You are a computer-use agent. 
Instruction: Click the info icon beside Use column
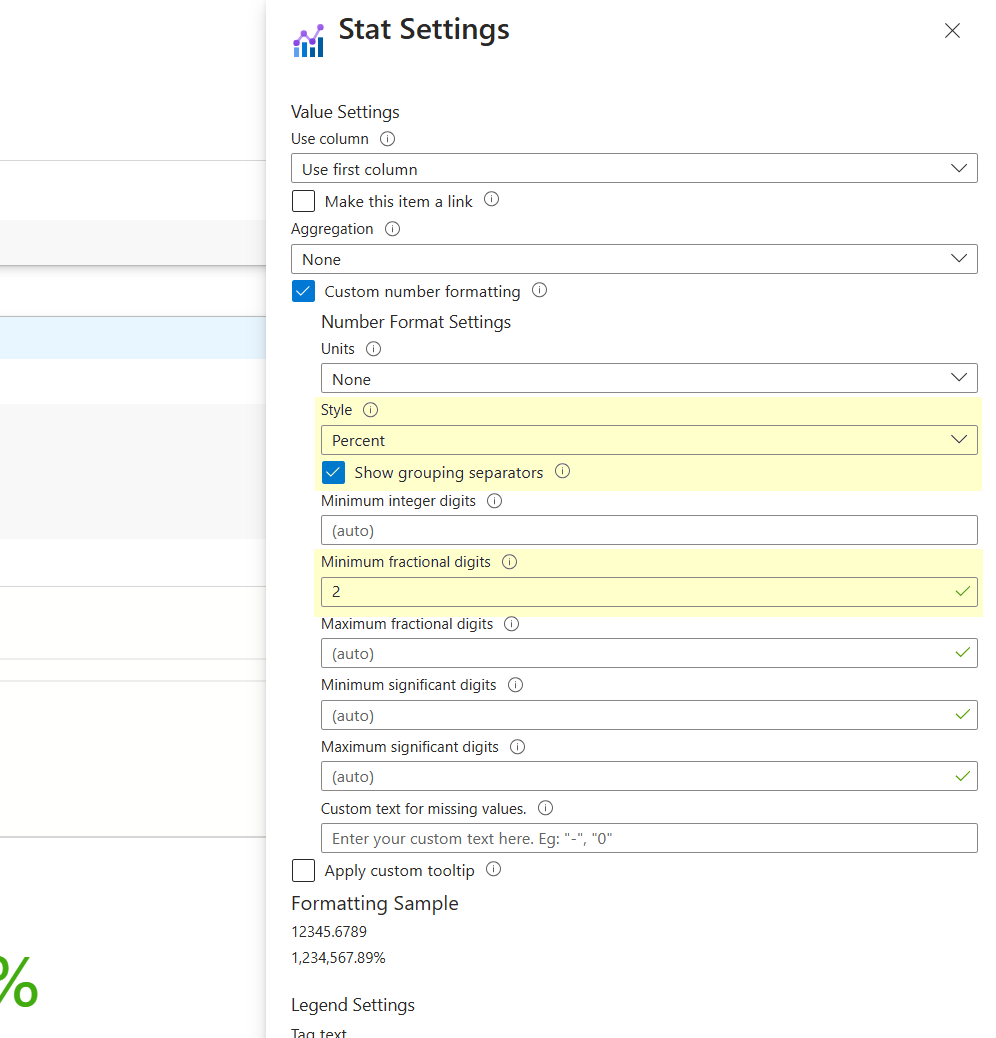[388, 139]
